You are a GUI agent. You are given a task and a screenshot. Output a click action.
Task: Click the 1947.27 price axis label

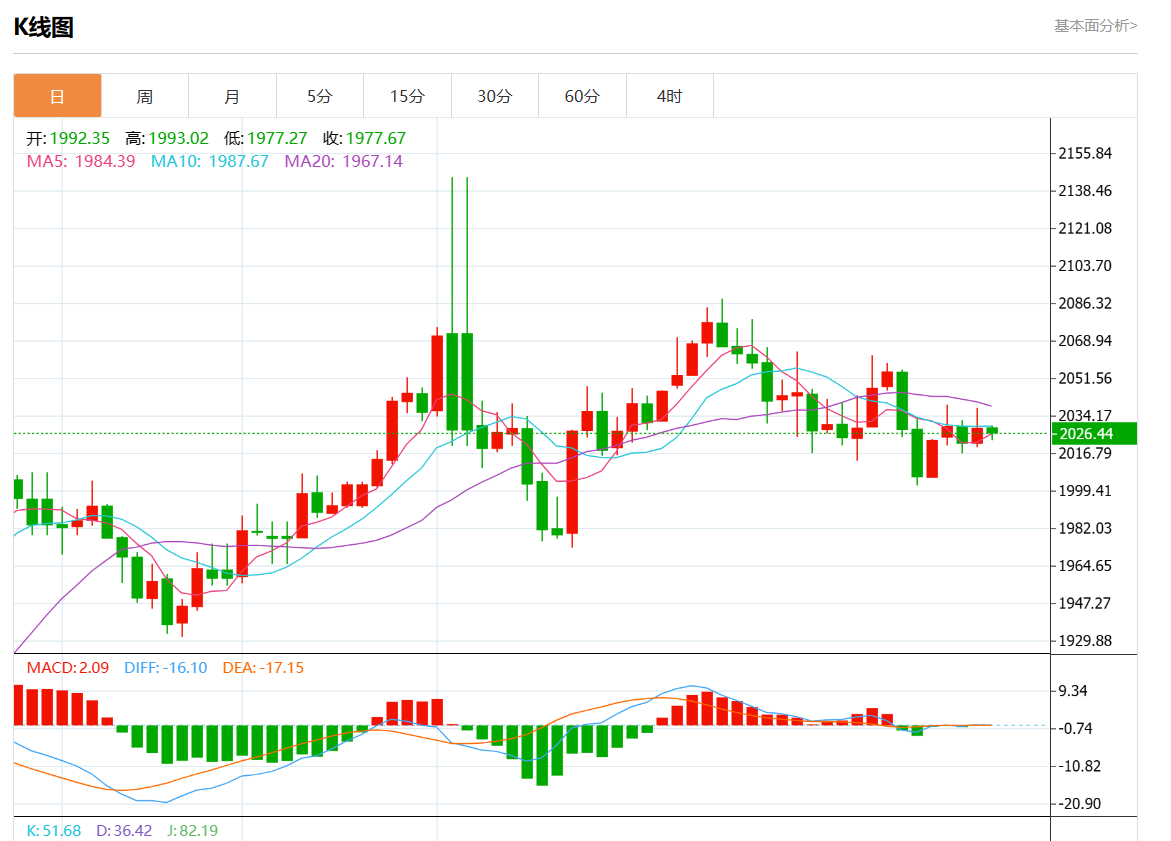pyautogui.click(x=1085, y=603)
